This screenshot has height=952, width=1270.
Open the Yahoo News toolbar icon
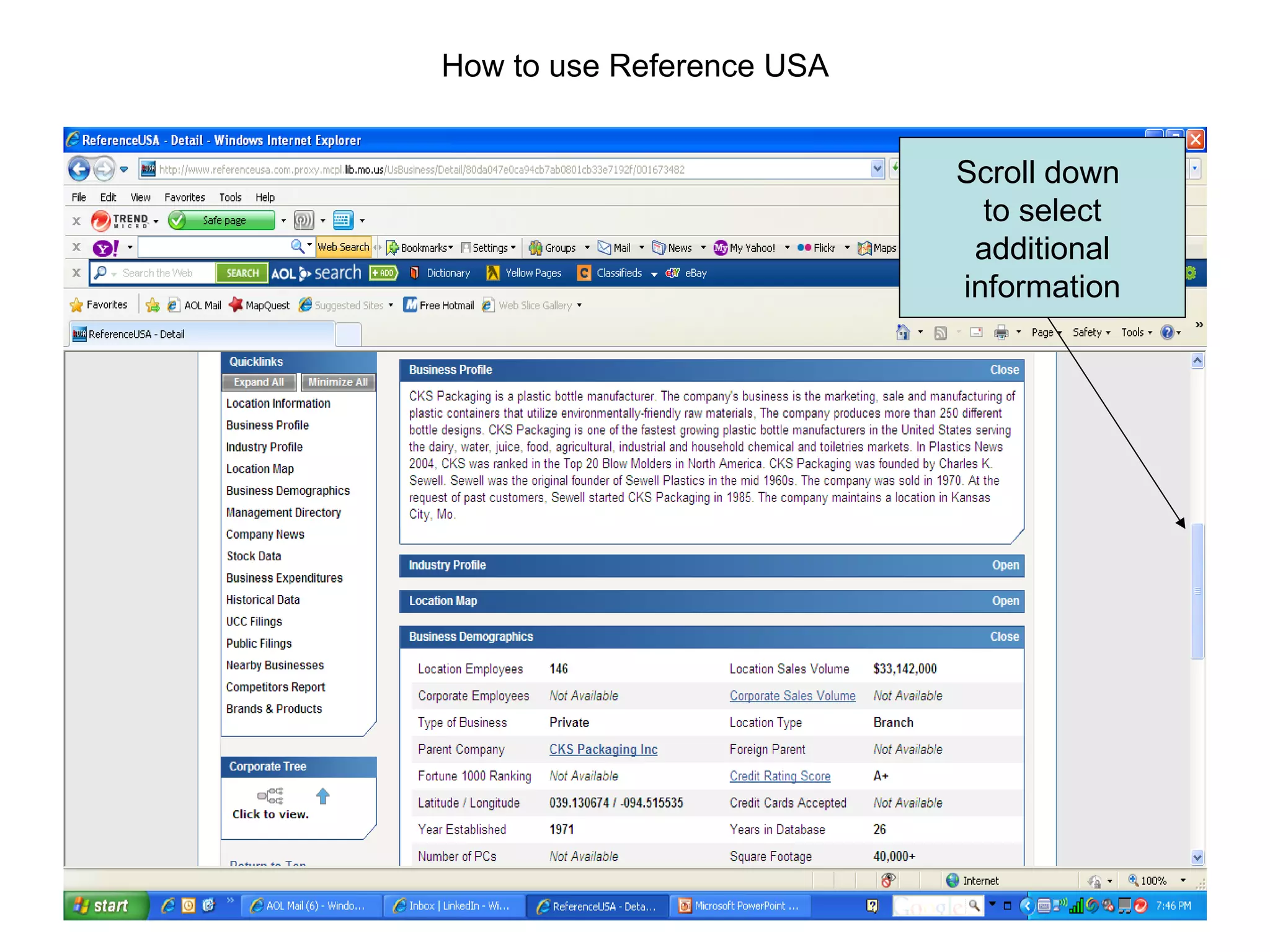(x=659, y=248)
